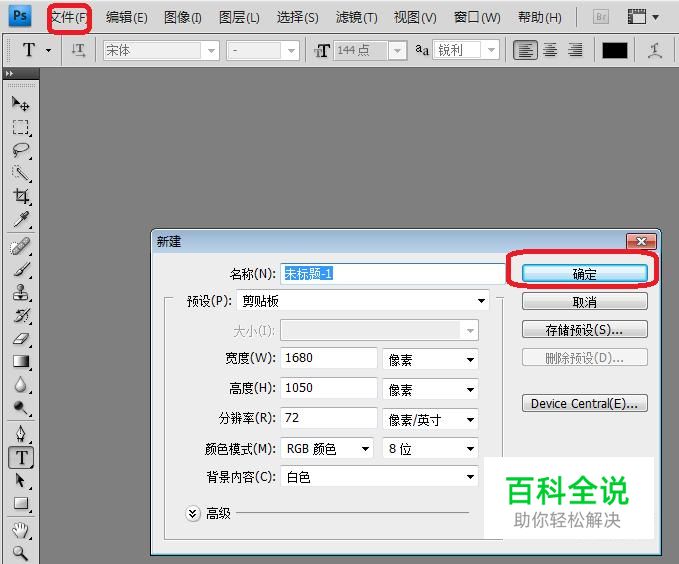Select the Path Selection tool
The height and width of the screenshot is (564, 679).
(x=20, y=481)
